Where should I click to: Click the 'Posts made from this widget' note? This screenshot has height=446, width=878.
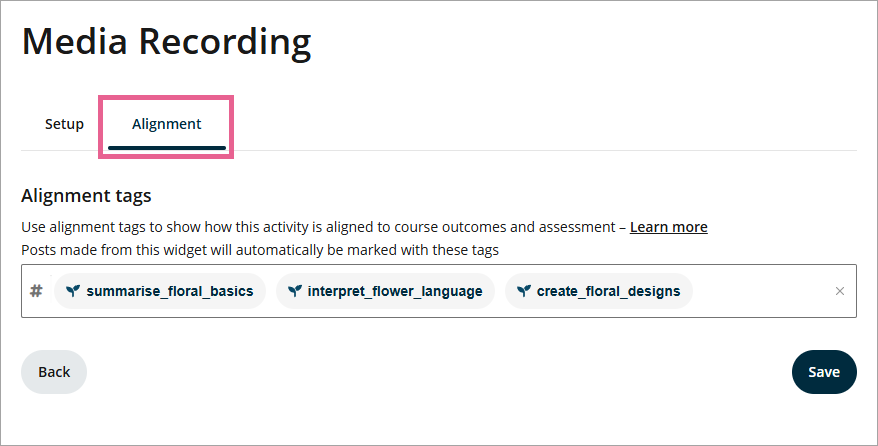(x=260, y=249)
